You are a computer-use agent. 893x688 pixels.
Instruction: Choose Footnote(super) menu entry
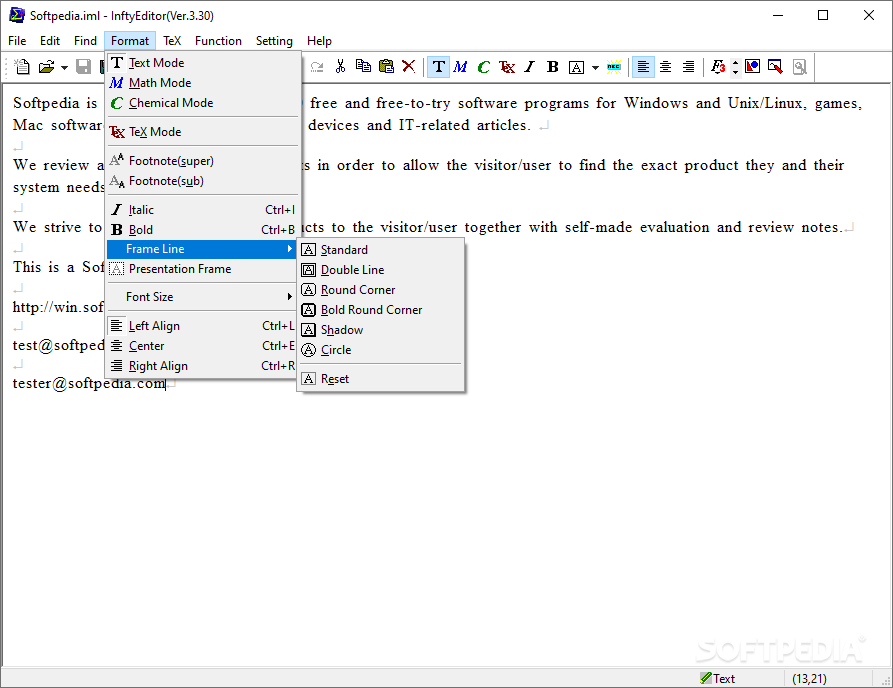click(x=203, y=161)
